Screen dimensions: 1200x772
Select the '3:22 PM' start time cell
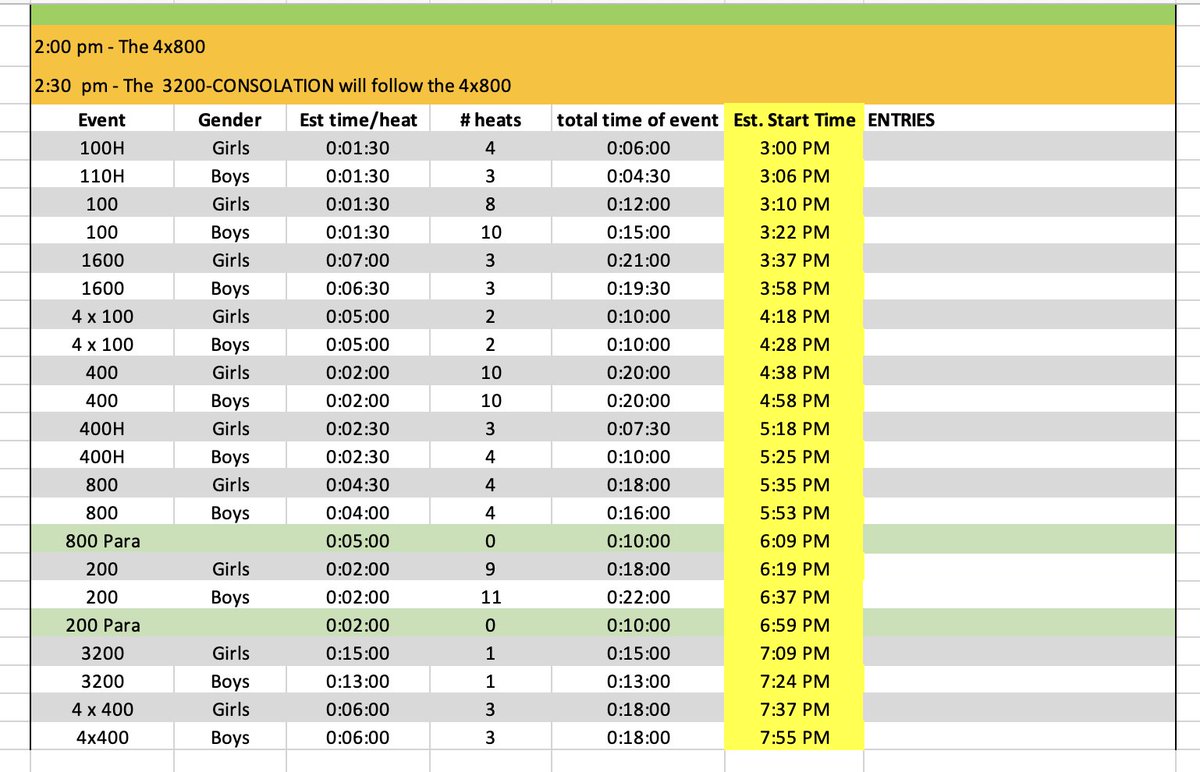[794, 232]
